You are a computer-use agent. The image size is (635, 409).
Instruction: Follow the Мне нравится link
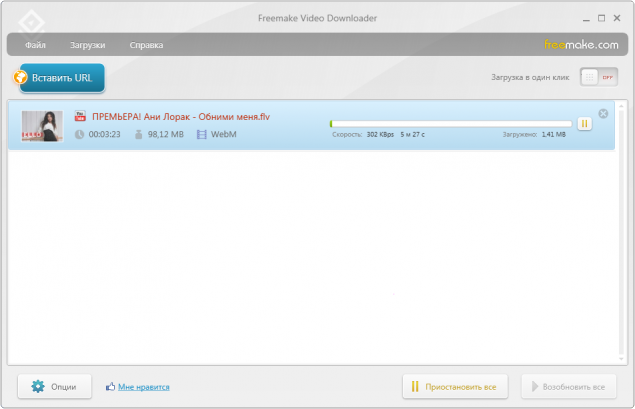point(144,387)
